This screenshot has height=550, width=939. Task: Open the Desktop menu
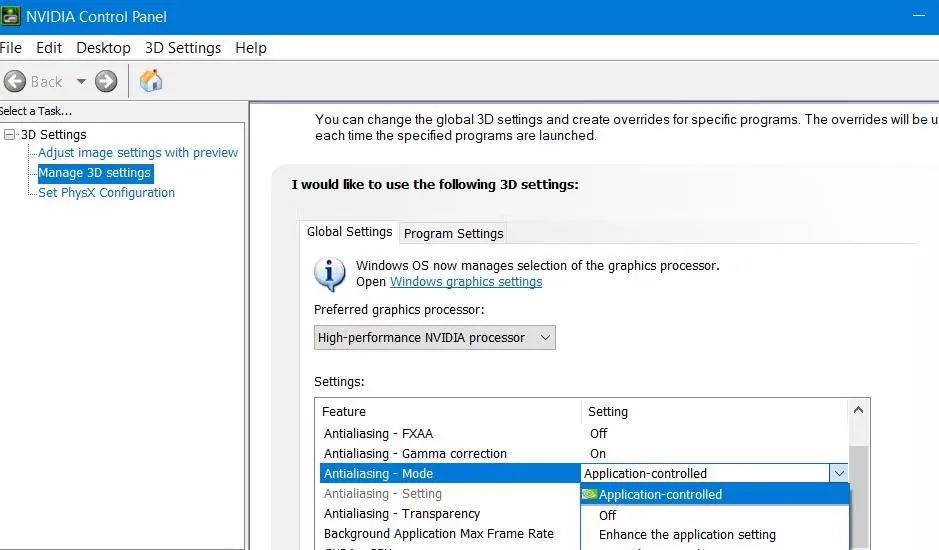point(103,48)
